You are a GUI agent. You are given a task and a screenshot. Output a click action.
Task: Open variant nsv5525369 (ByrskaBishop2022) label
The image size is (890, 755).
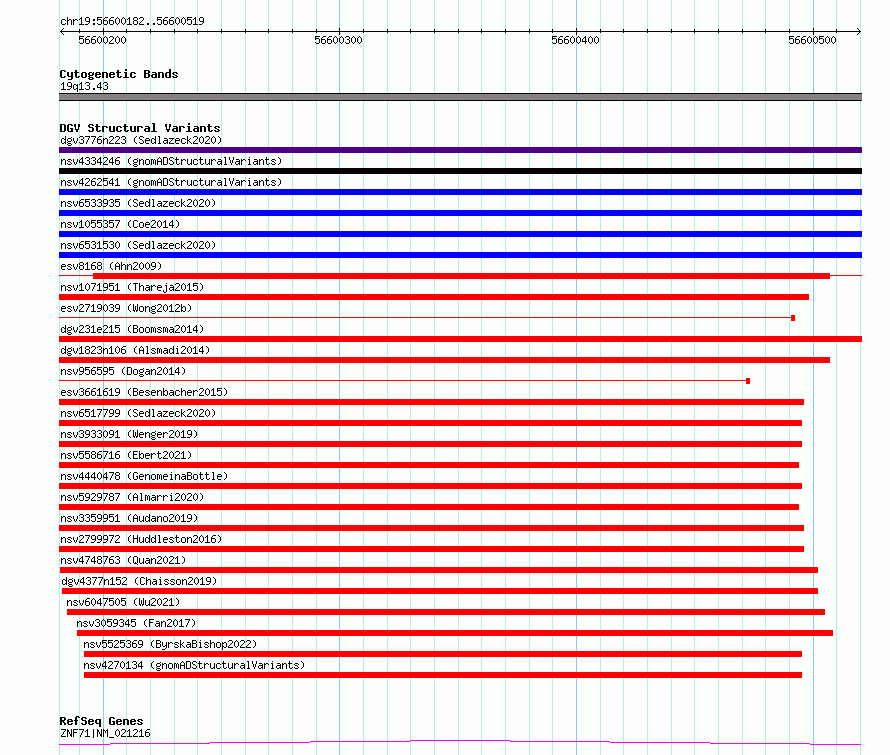[x=170, y=644]
